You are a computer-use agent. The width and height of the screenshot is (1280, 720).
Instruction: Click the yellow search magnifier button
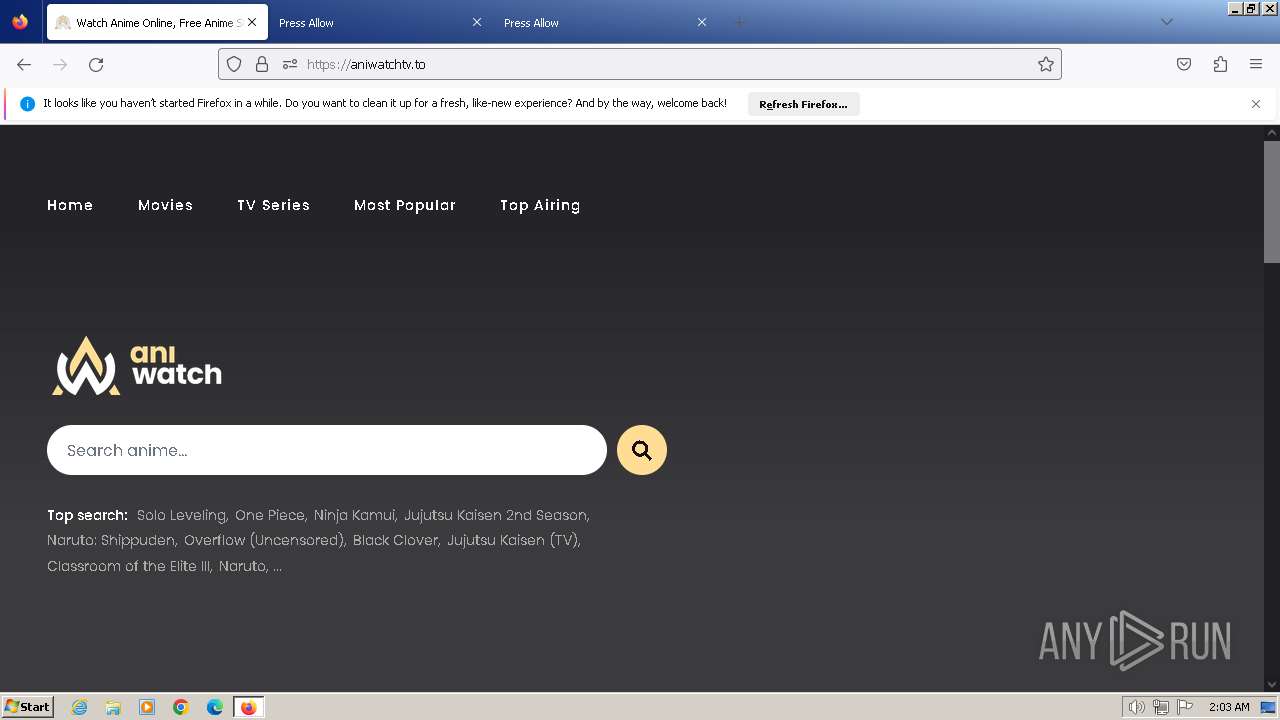coord(642,450)
